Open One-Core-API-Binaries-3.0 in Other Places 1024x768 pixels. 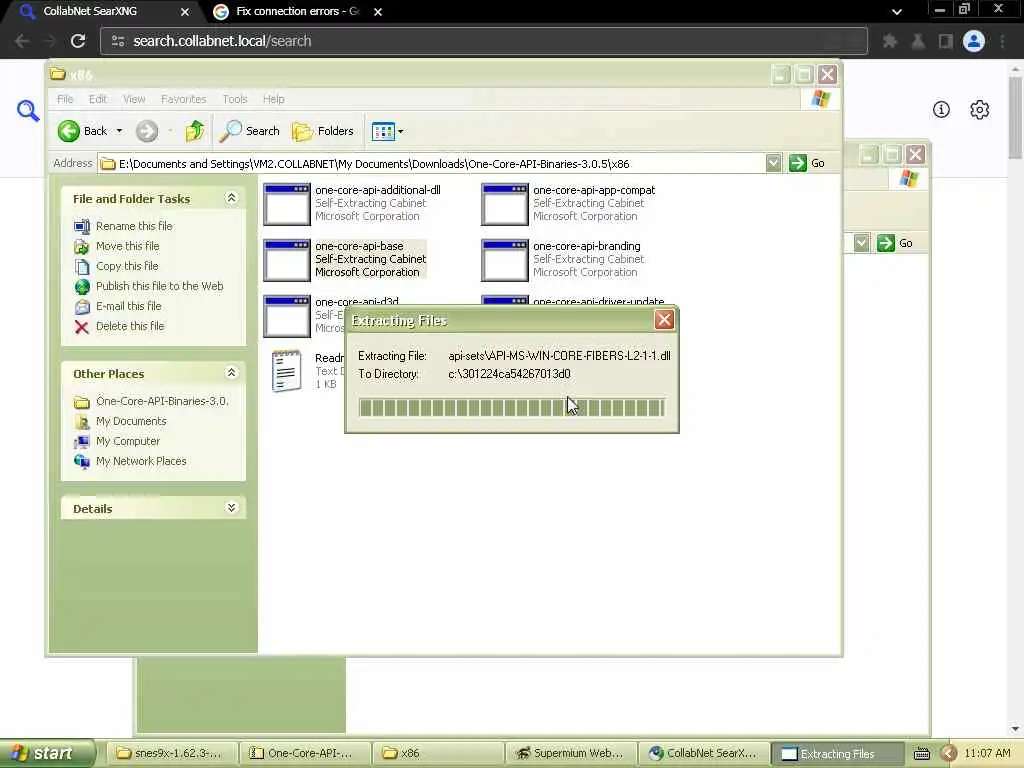coord(162,401)
